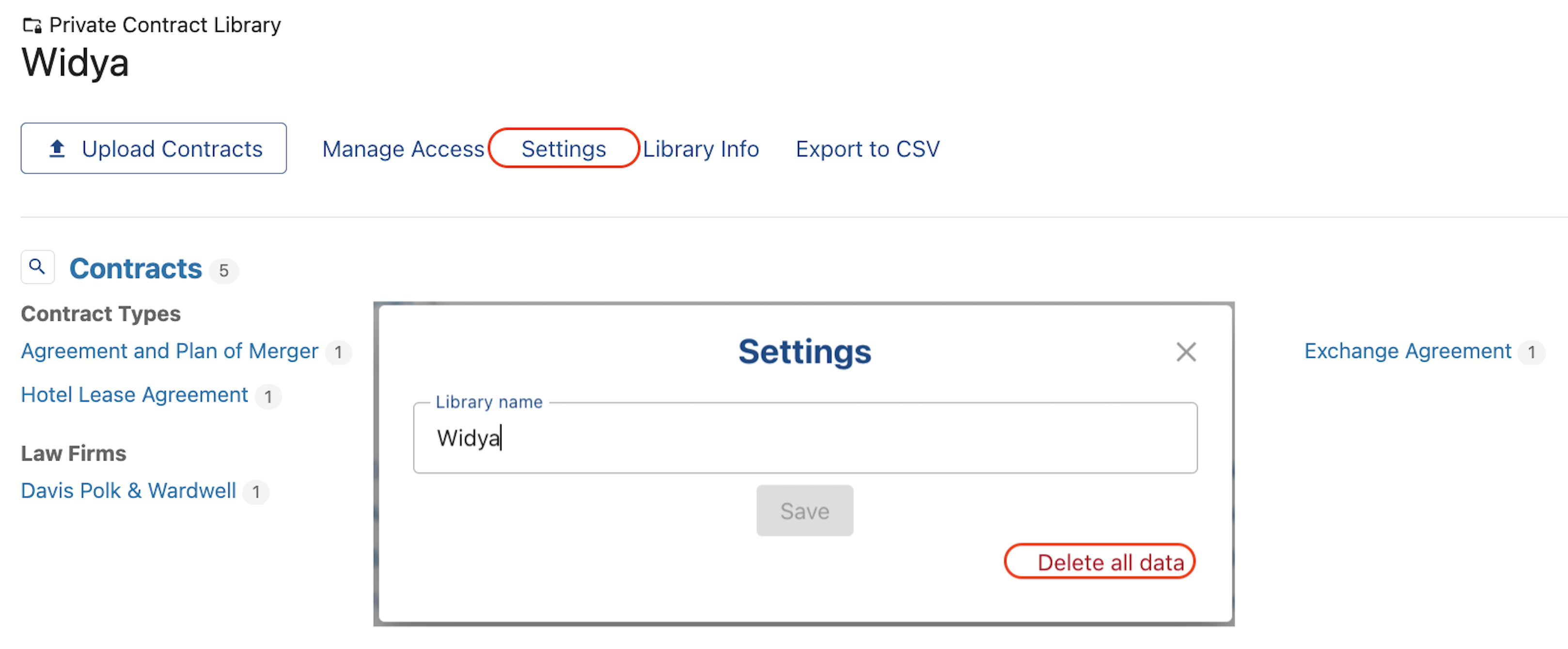Viewport: 1568px width, 649px height.
Task: Export to CSV link
Action: [867, 149]
